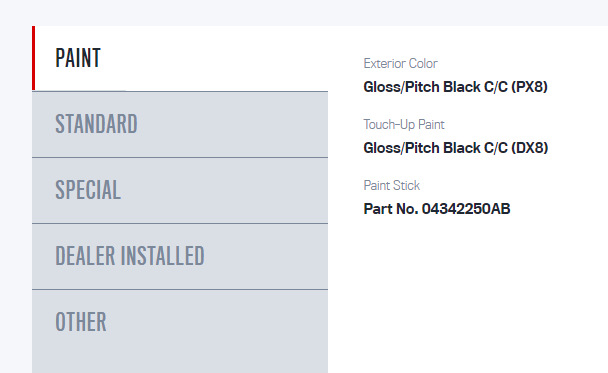
Task: Select the Gloss/Pitch Black touch-up paint value
Action: (456, 148)
